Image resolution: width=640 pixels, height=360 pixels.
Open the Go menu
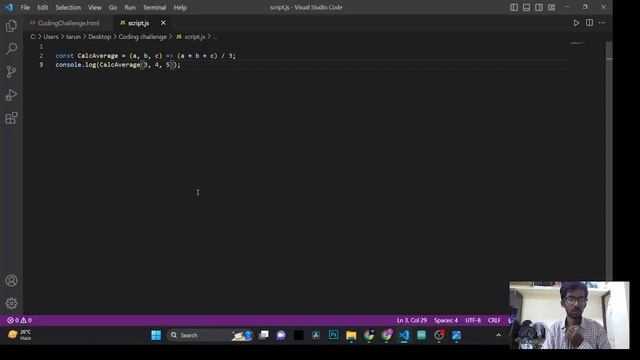pos(113,7)
